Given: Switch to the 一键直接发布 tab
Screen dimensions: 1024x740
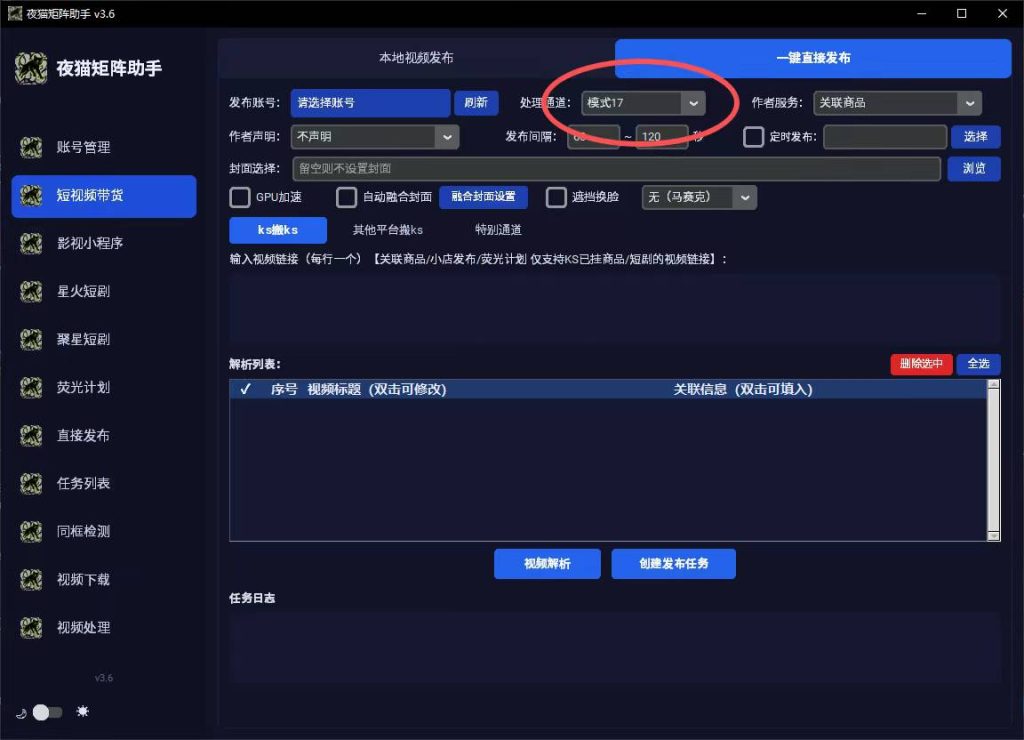Looking at the screenshot, I should (x=813, y=57).
